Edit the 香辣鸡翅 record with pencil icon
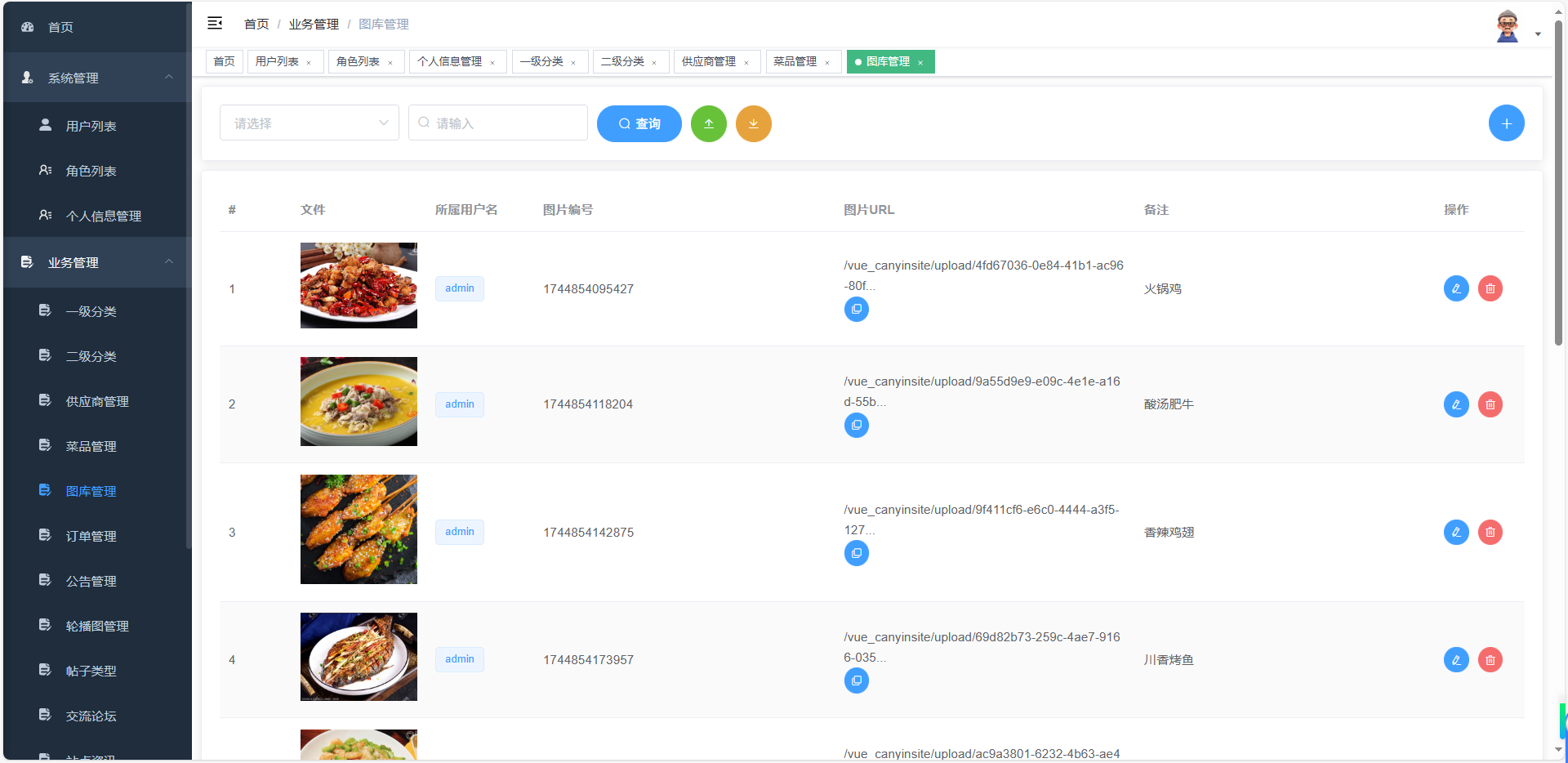This screenshot has height=763, width=1568. (1456, 532)
